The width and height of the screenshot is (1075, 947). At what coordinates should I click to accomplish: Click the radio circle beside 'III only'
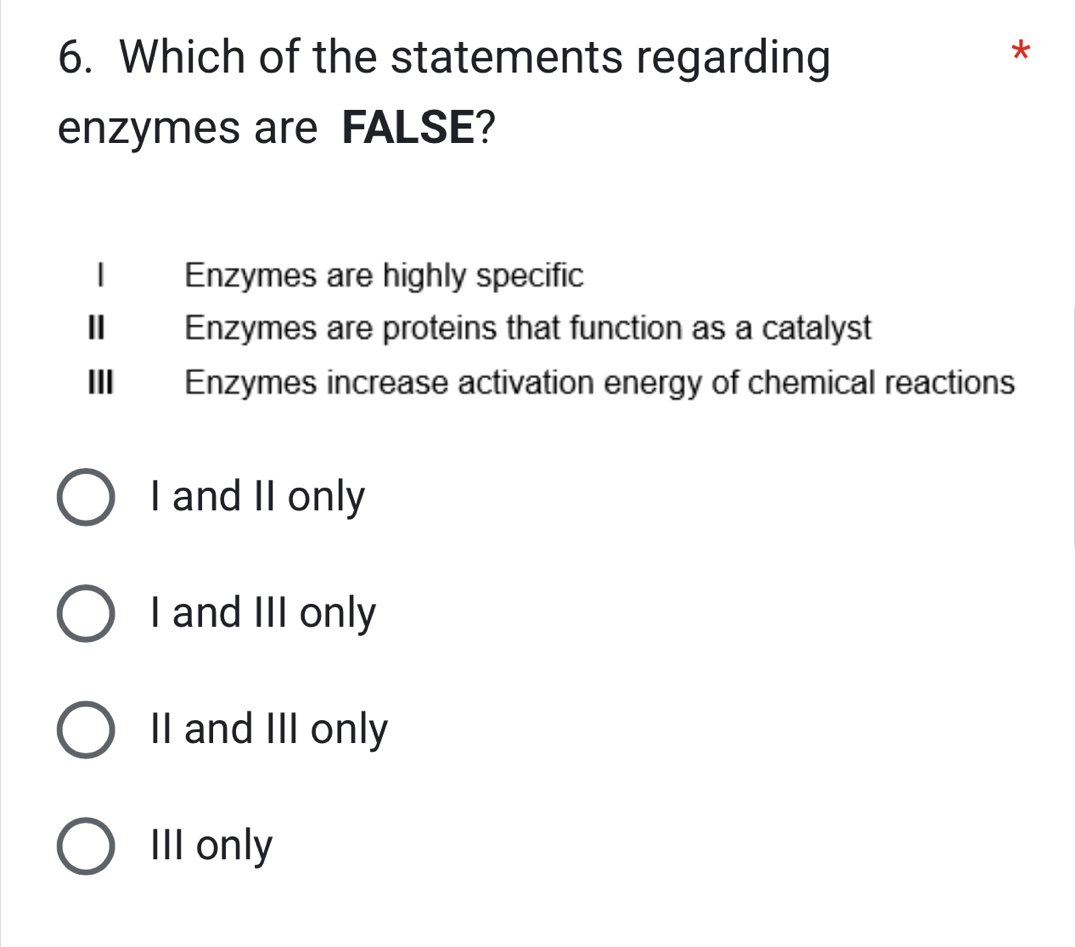click(x=85, y=845)
